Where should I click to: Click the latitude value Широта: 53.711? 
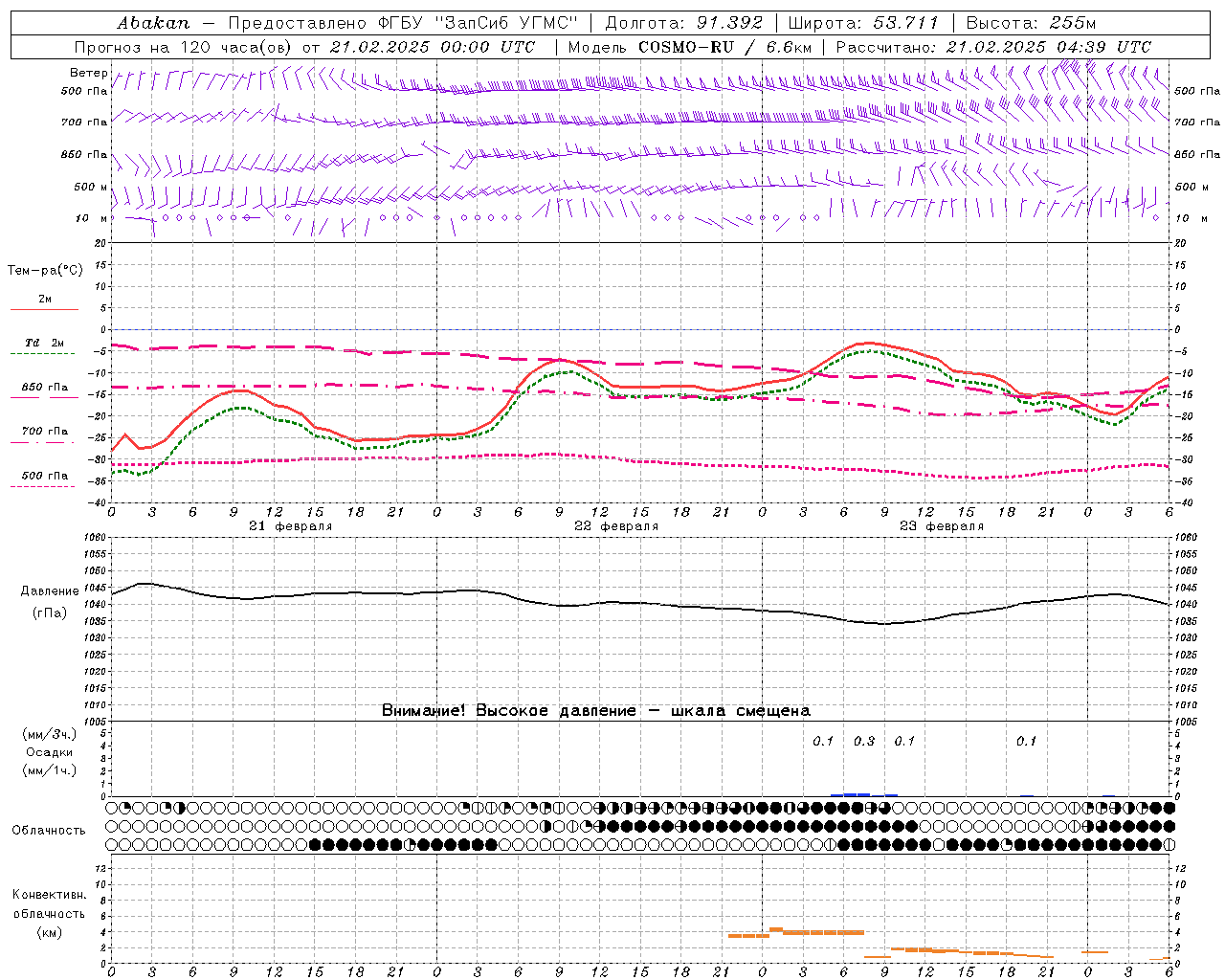(863, 22)
